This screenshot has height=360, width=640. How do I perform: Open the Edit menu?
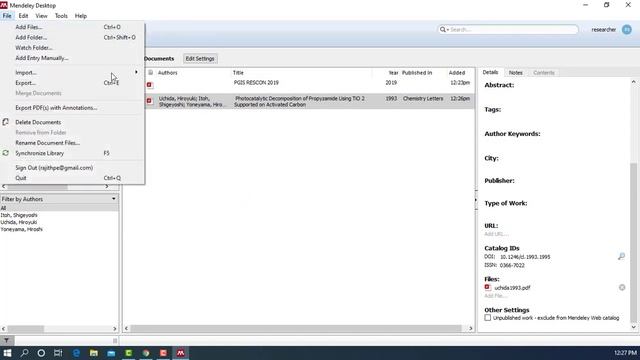pos(23,16)
